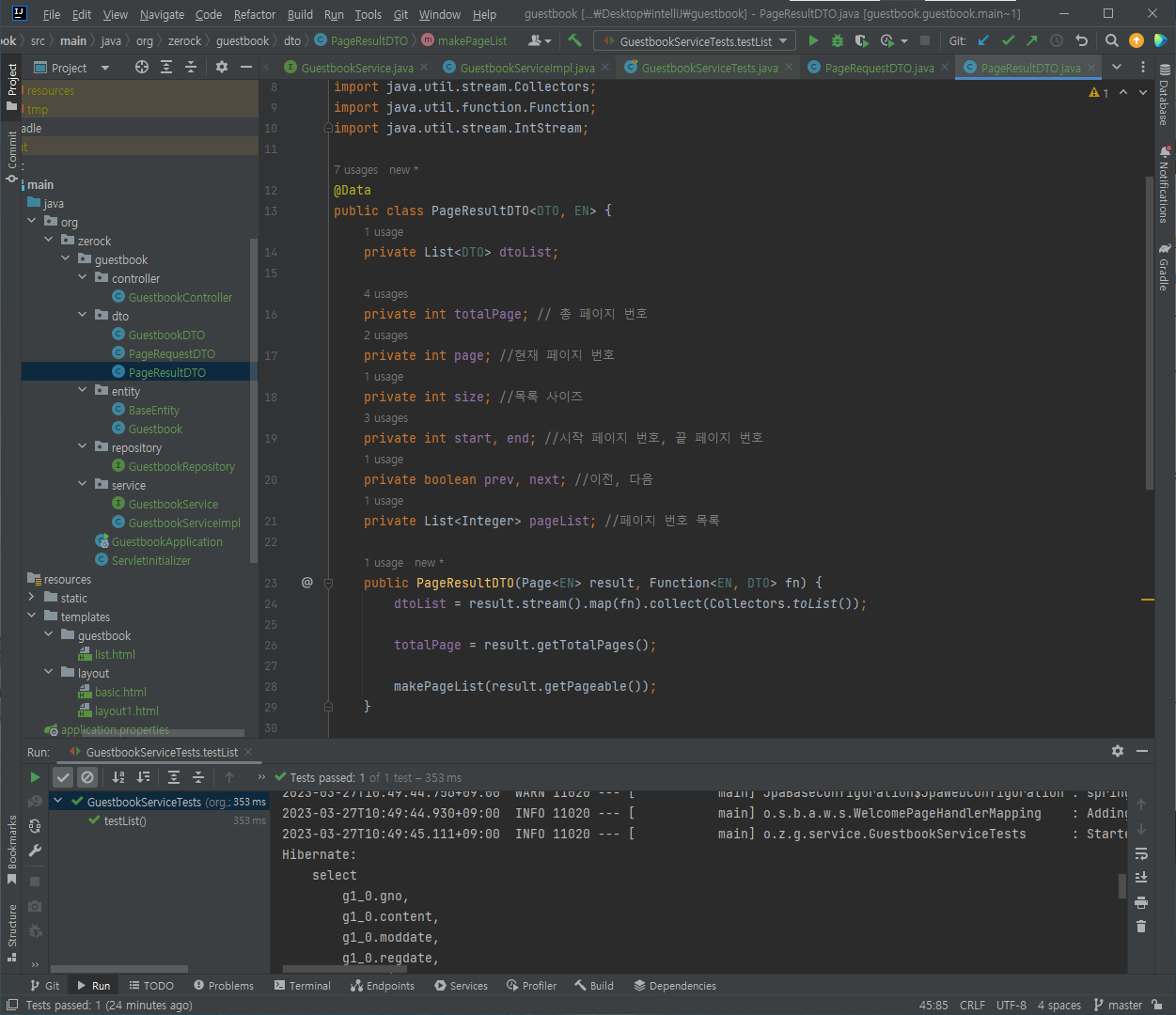Screen dimensions: 1176x1015
Task: Collapse the entity package node
Action: 83,390
